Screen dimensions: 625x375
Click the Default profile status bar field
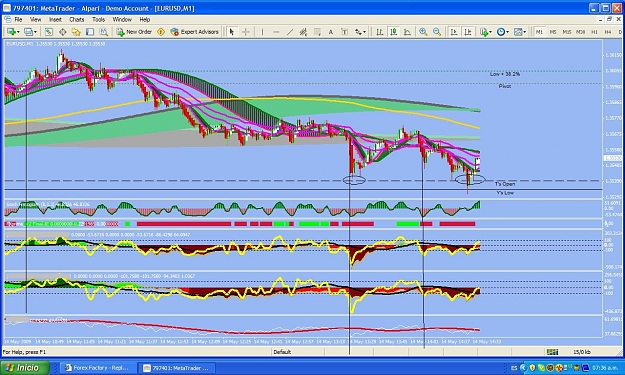(298, 352)
